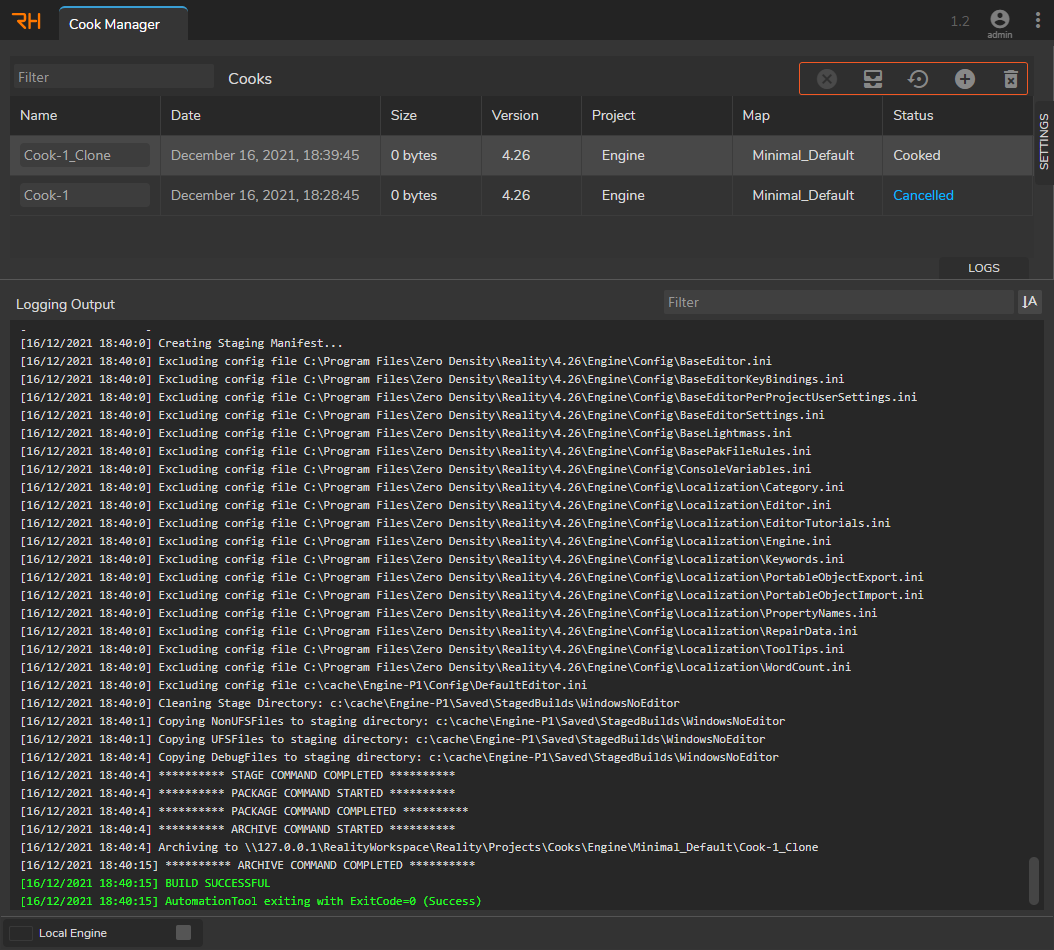Click the restore history arrow icon
The width and height of the screenshot is (1054, 950).
point(918,79)
